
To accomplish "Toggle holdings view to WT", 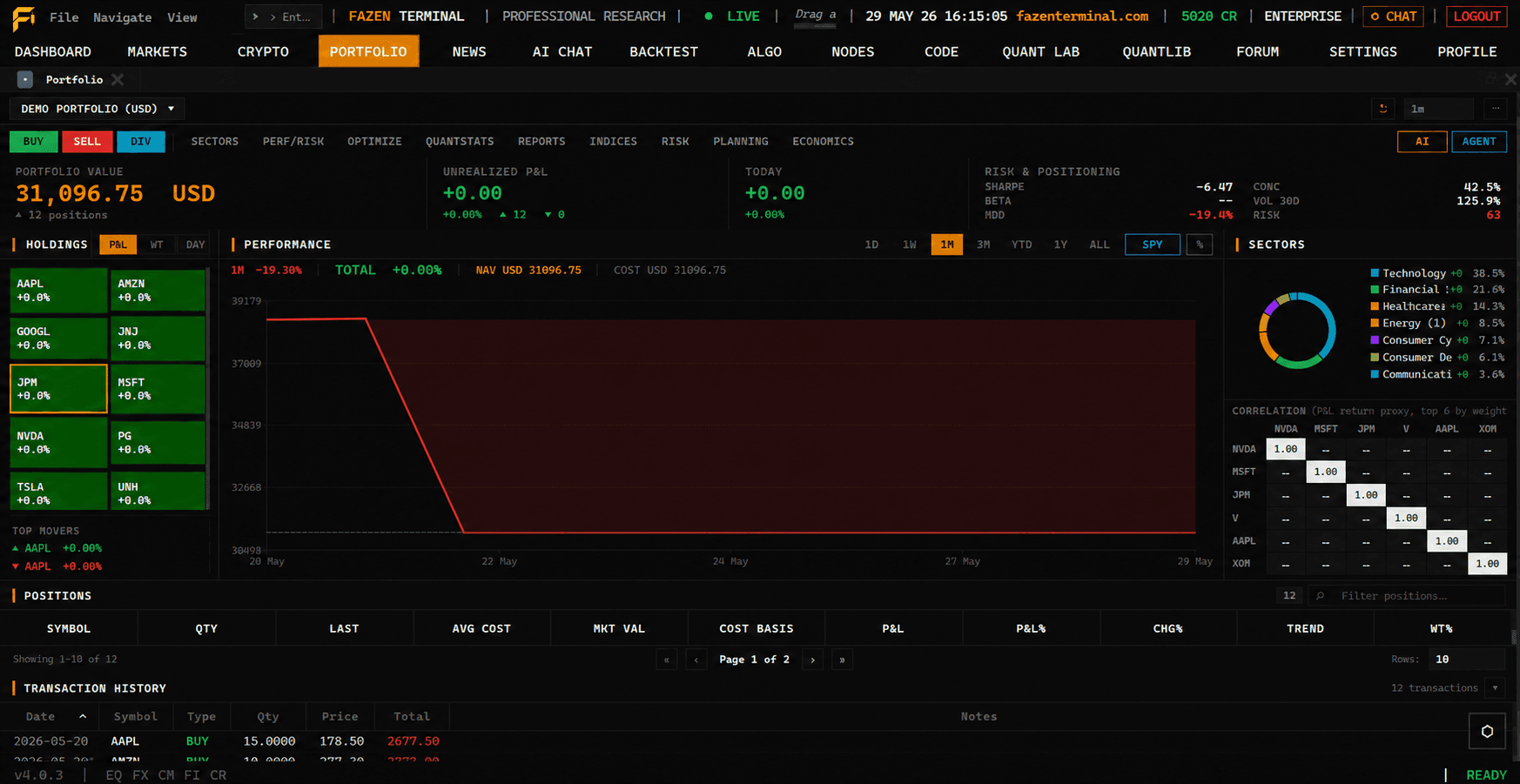I will coord(157,245).
